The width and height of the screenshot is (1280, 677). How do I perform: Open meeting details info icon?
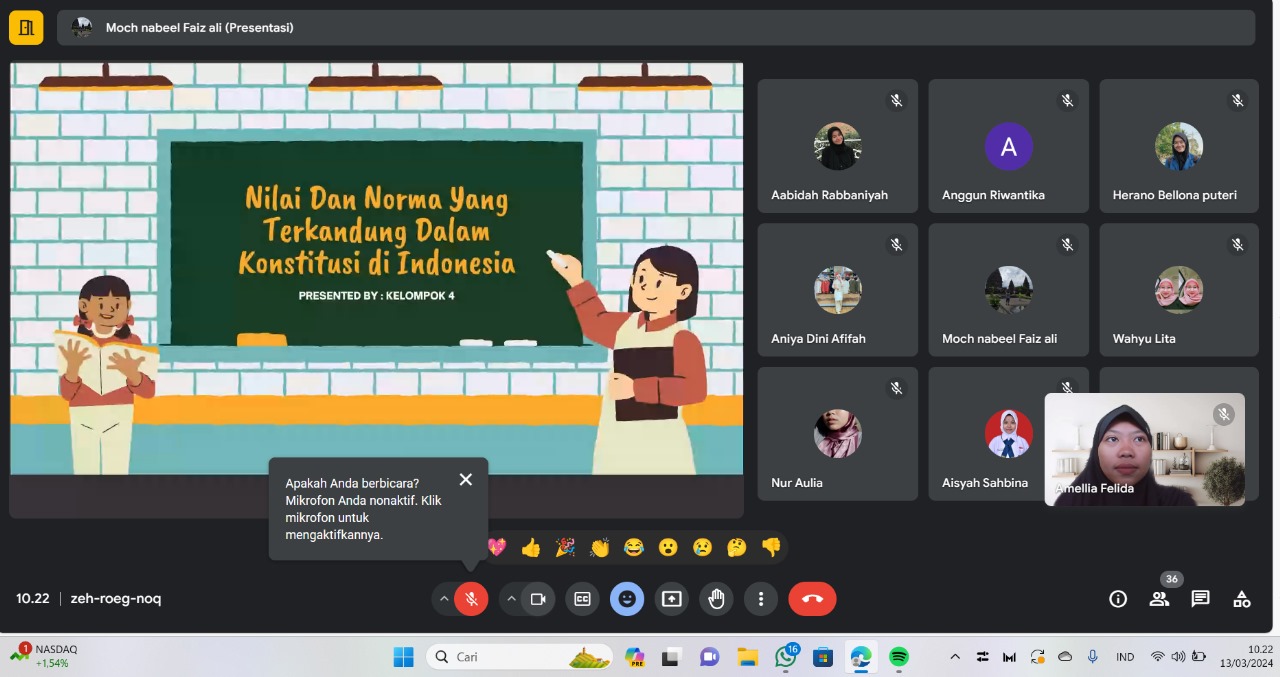tap(1118, 599)
